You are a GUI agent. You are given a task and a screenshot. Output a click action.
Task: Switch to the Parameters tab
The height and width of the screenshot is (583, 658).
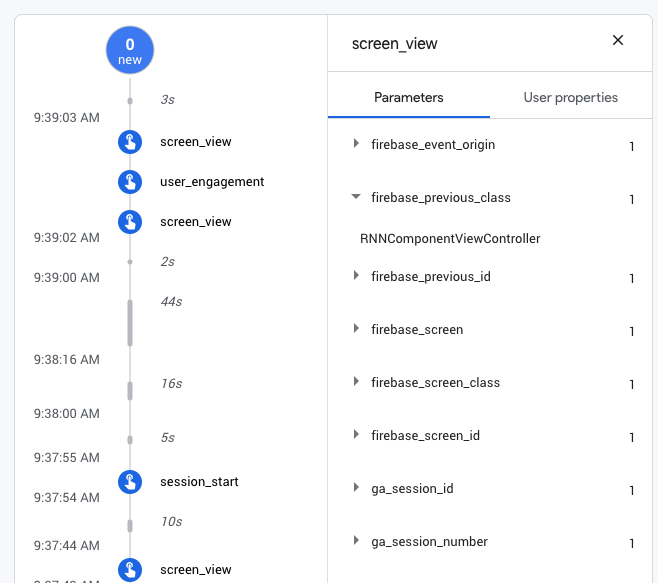pos(409,97)
